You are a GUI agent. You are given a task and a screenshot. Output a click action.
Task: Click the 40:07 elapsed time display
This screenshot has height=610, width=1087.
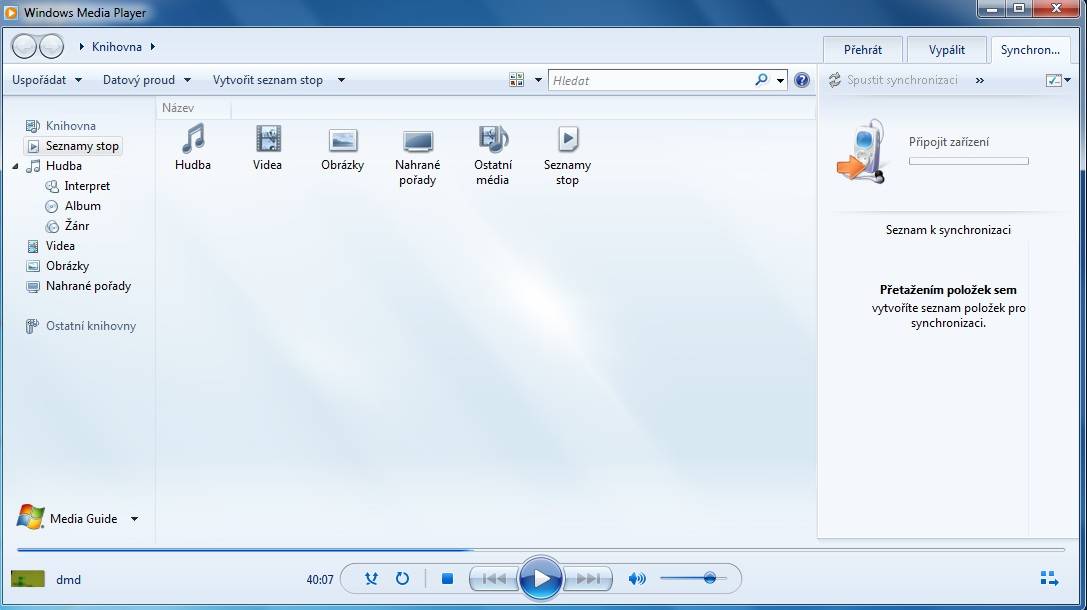coord(320,580)
